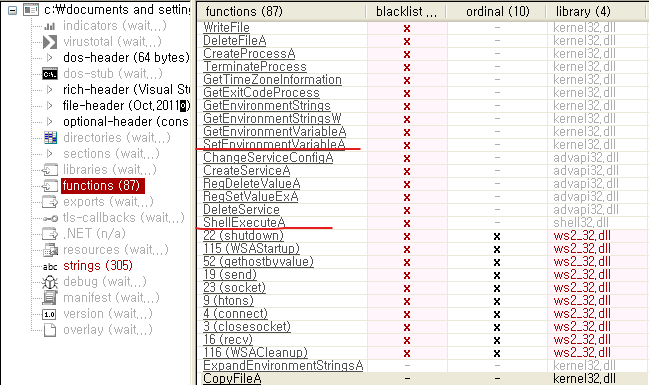The height and width of the screenshot is (385, 649).
Task: Sort by ordinal (10) column header
Action: point(498,11)
